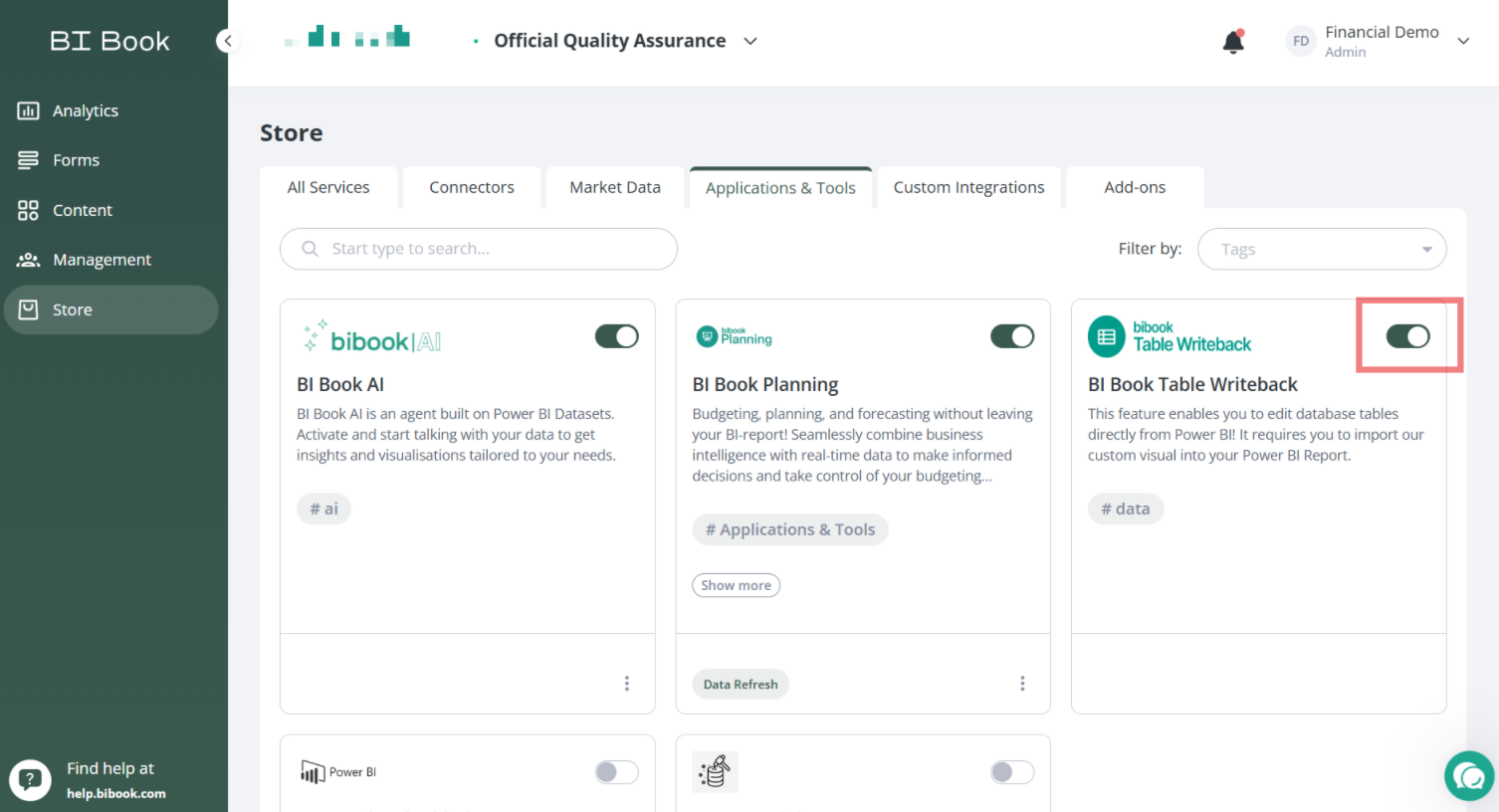The height and width of the screenshot is (812, 1499).
Task: Click the Filter by label
Action: 1150,249
